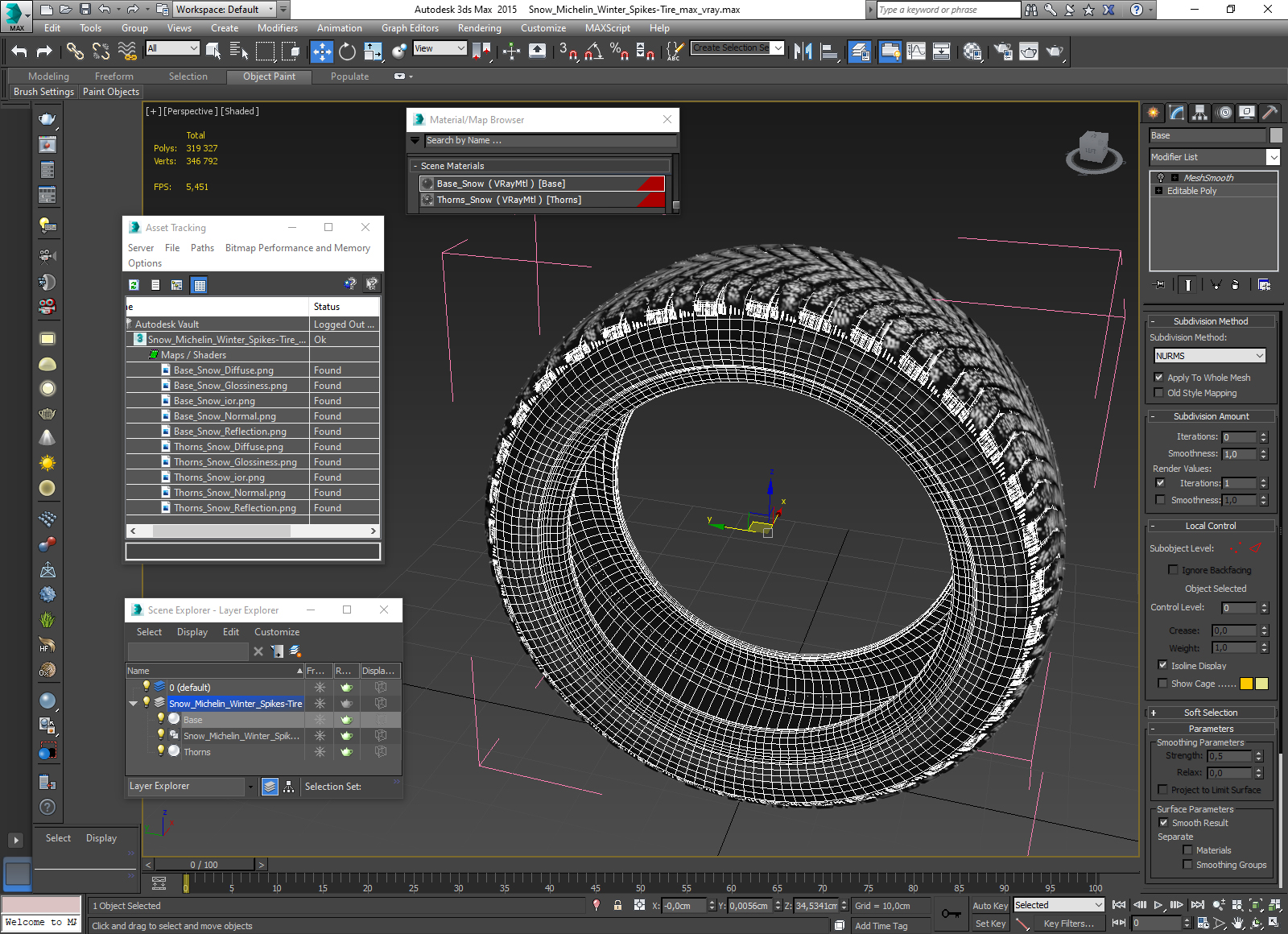Open the Modifiers menu
Image resolution: width=1288 pixels, height=934 pixels.
click(x=277, y=28)
